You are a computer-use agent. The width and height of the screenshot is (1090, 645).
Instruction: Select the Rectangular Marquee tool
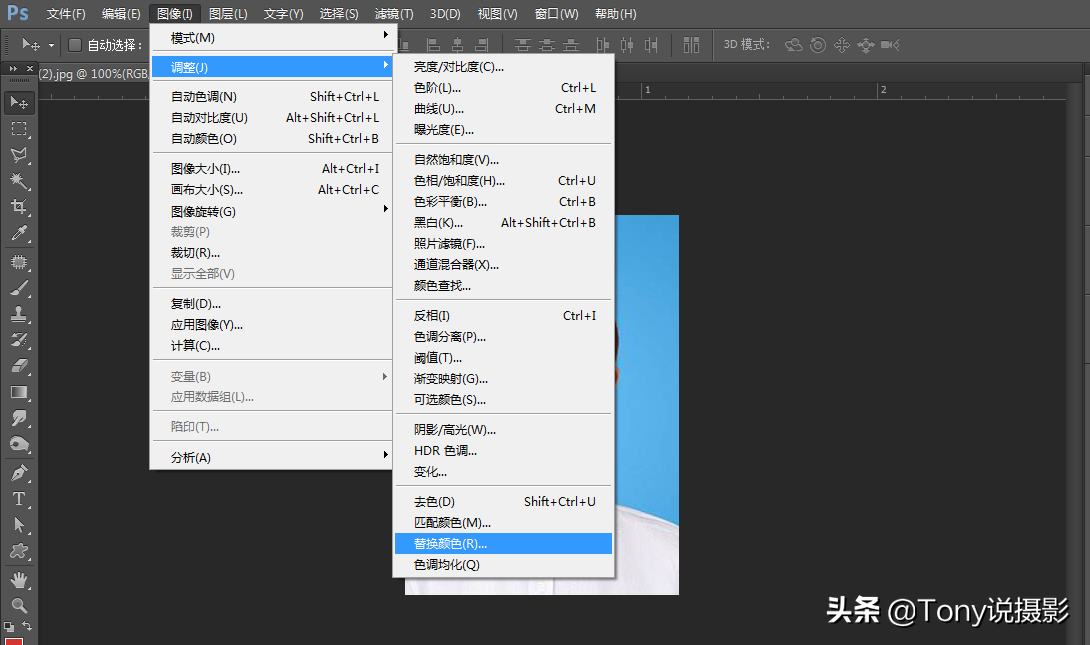(19, 129)
